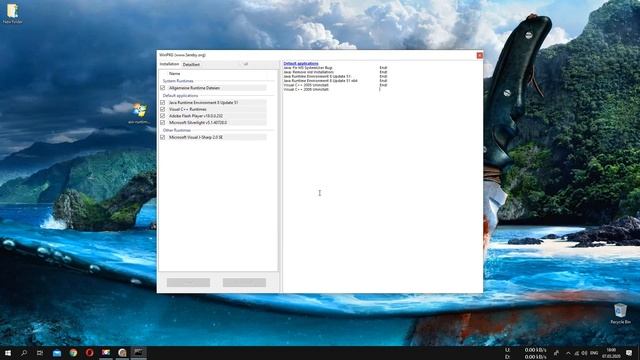Open network status in the tray

click(576, 353)
